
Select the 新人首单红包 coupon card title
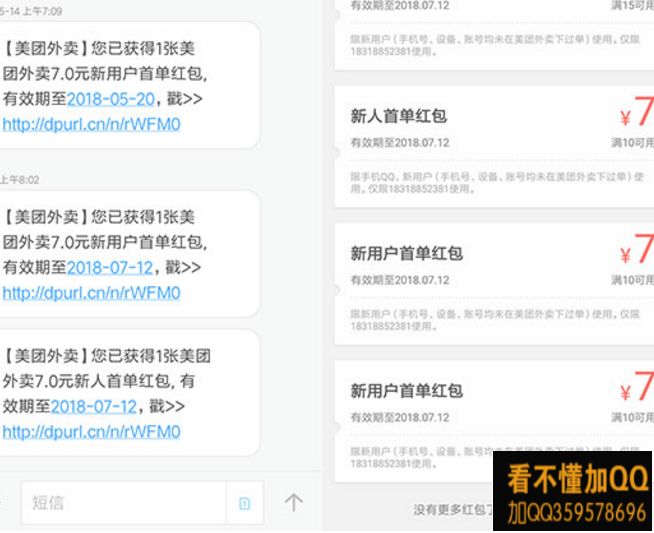[398, 116]
